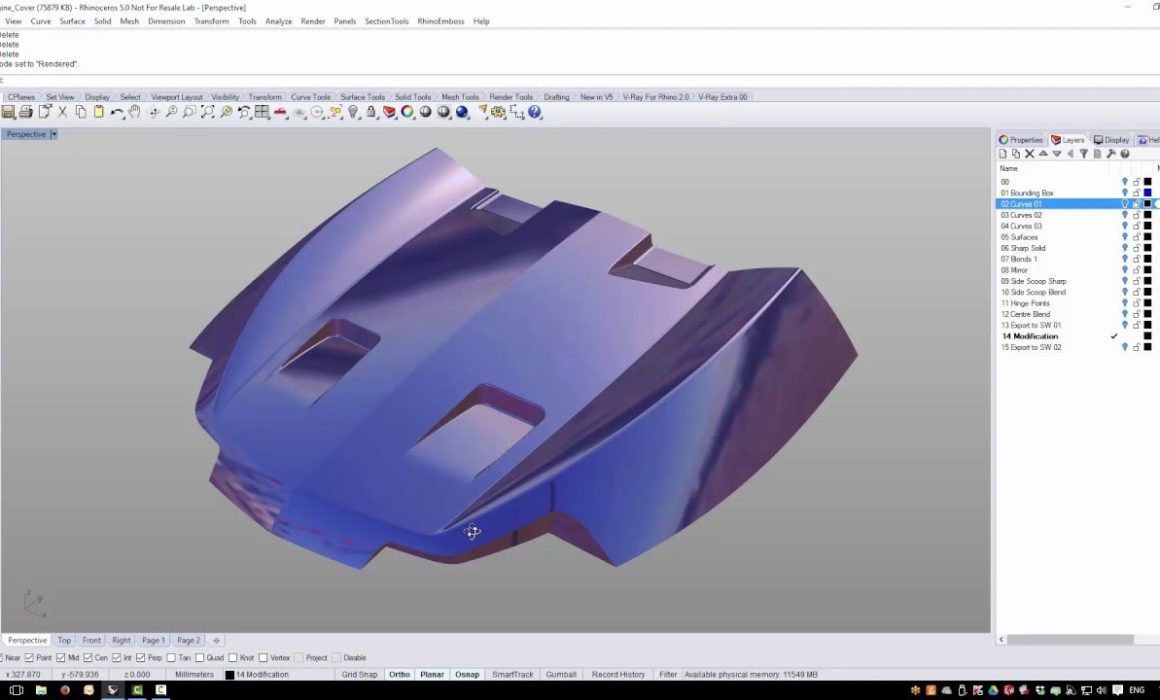Click the Move layer up arrow icon

[x=1043, y=154]
